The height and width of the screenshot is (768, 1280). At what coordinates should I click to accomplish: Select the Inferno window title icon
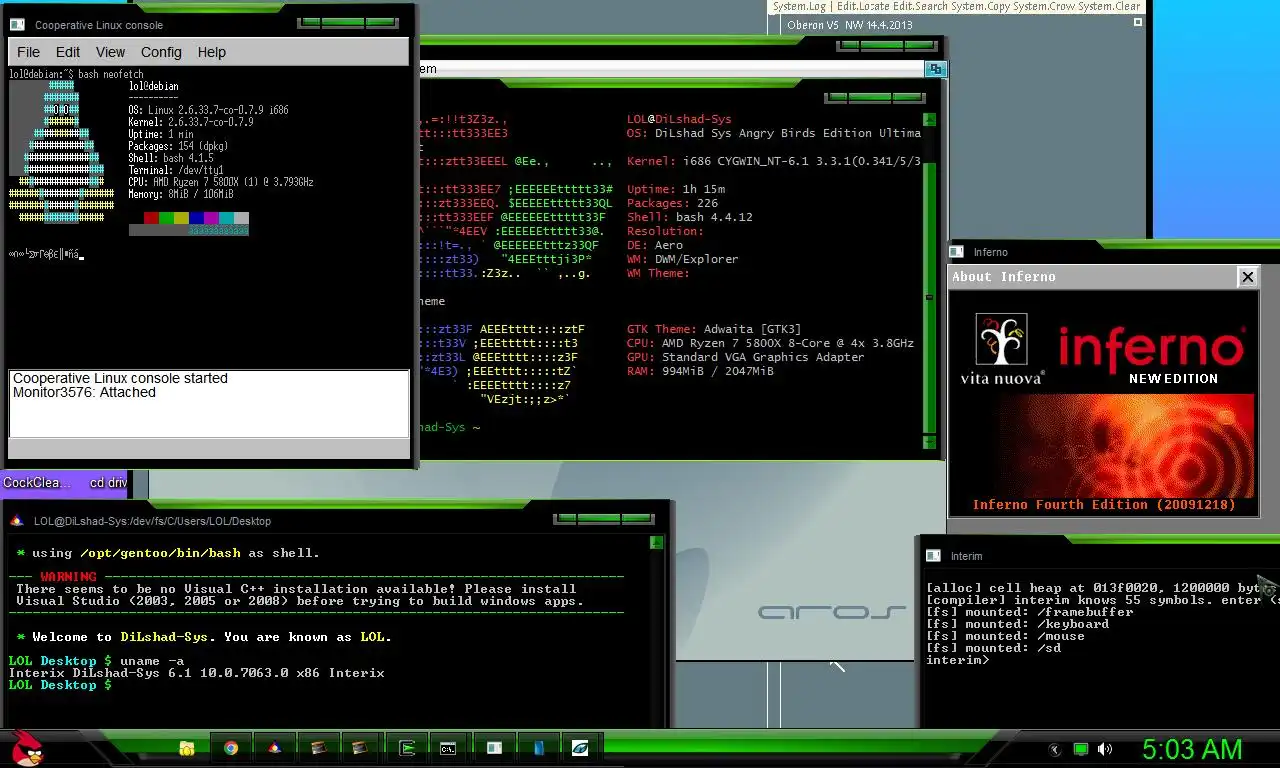pyautogui.click(x=956, y=252)
